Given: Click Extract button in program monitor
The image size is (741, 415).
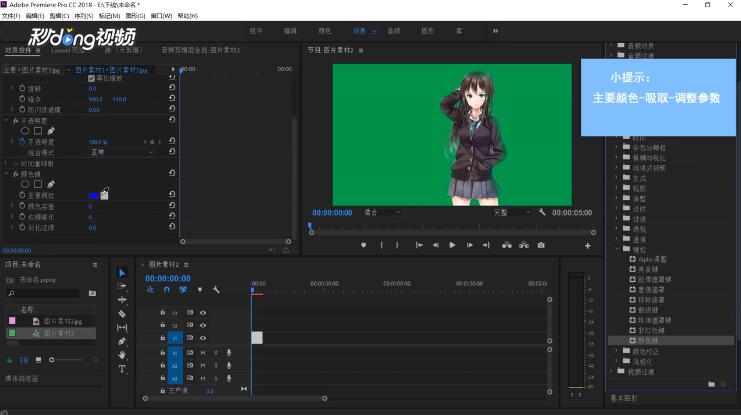Looking at the screenshot, I should pyautogui.click(x=524, y=245).
